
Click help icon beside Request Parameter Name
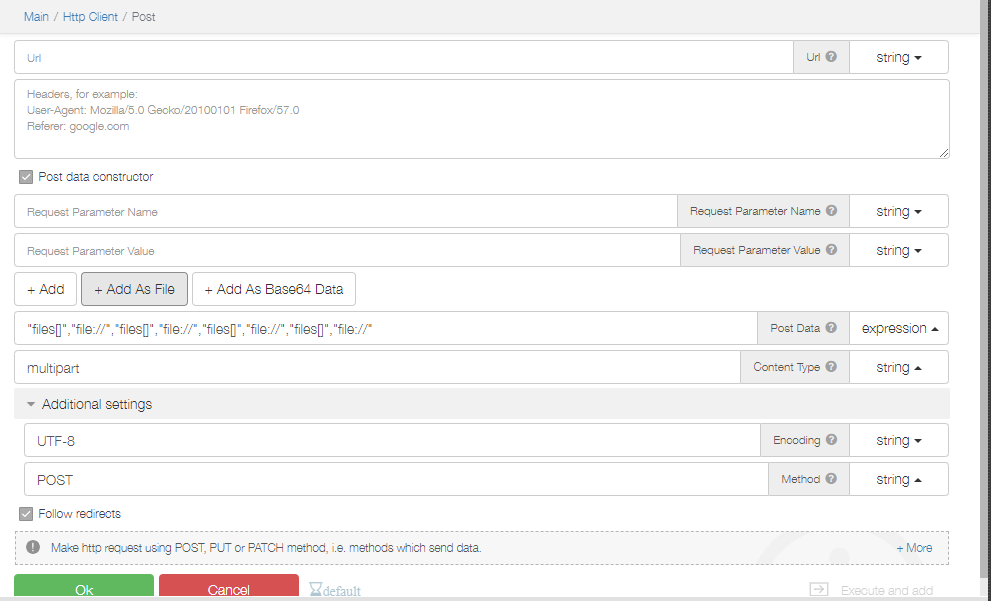tap(831, 212)
